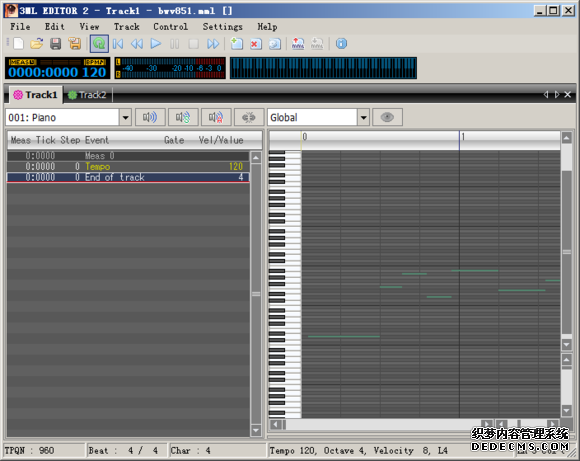Viewport: 580px width, 461px height.
Task: Open info with the blue information icon
Action: click(x=341, y=44)
